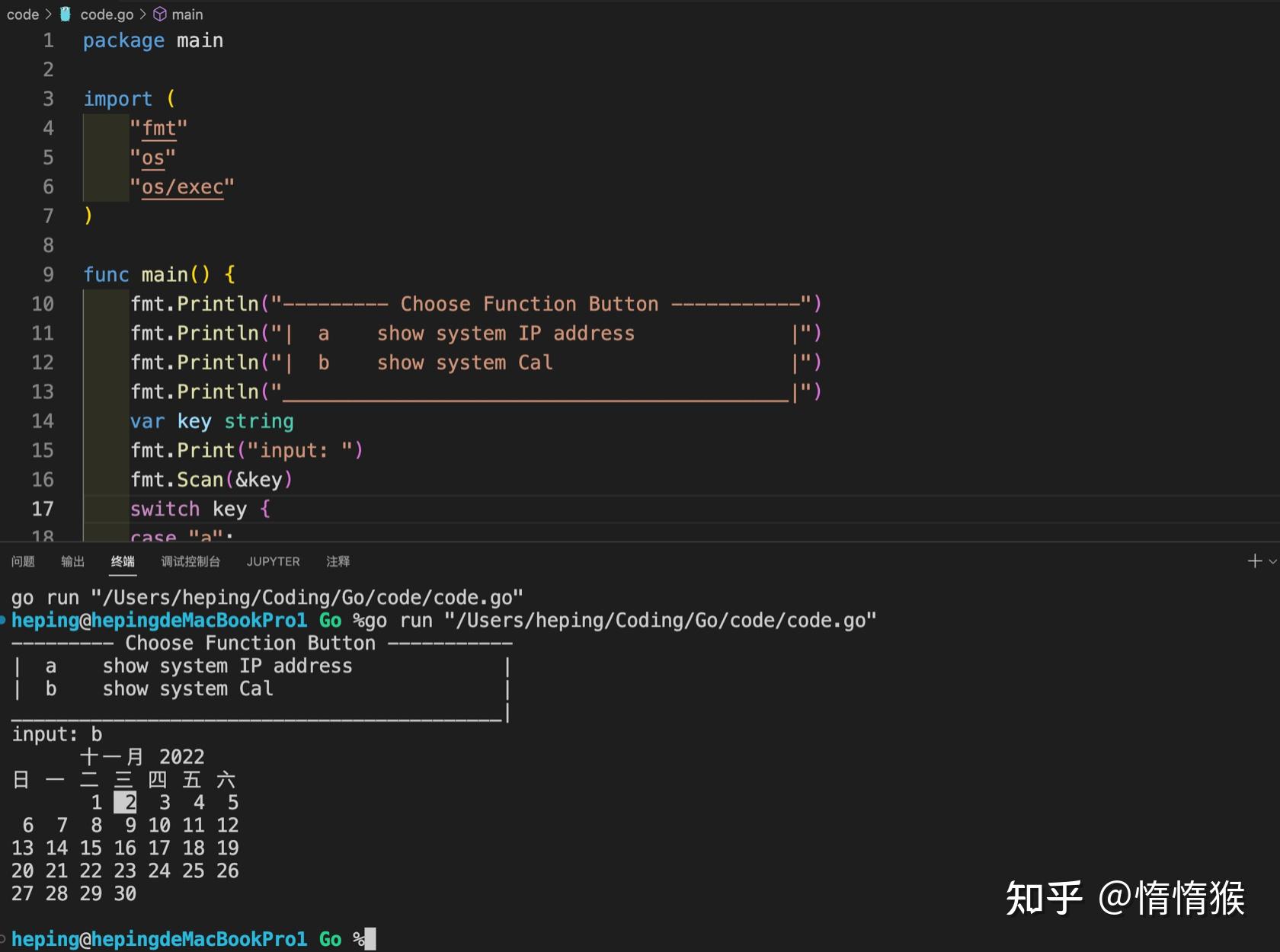
Task: Open the terminal launch profile dropdown arrow
Action: [1272, 561]
